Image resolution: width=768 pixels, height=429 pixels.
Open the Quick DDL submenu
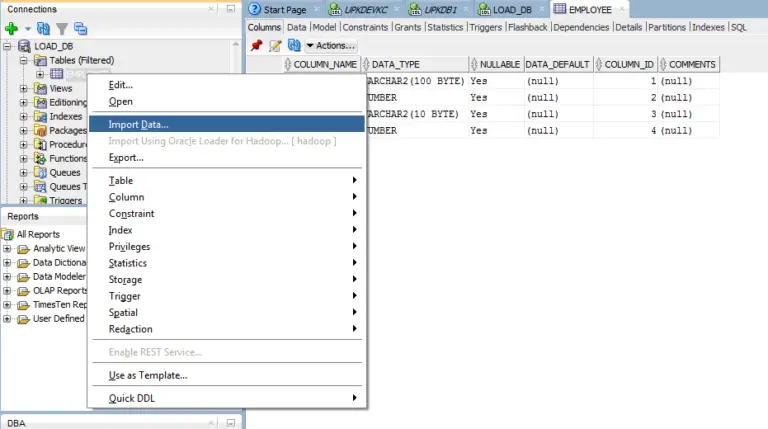click(x=227, y=398)
